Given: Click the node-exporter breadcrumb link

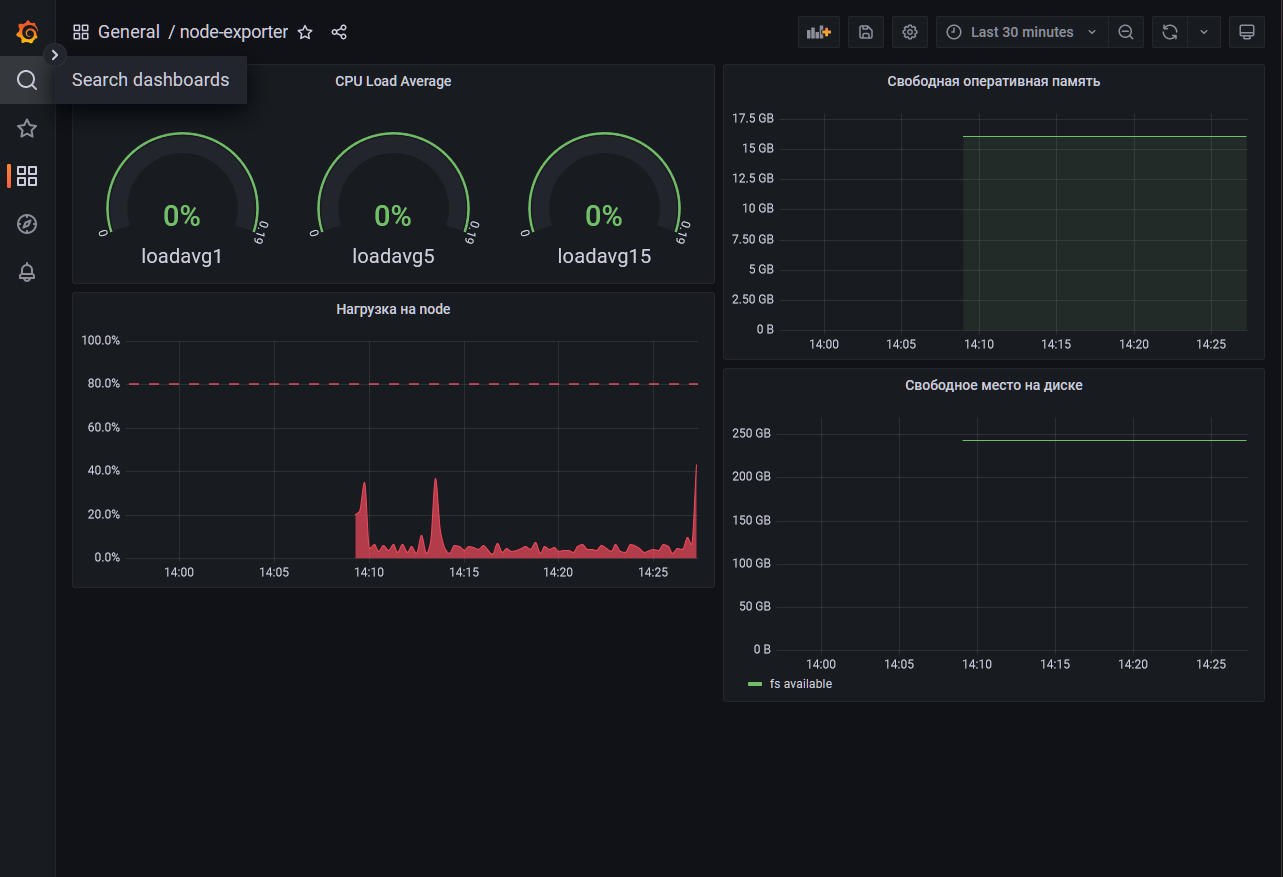Looking at the screenshot, I should (233, 31).
